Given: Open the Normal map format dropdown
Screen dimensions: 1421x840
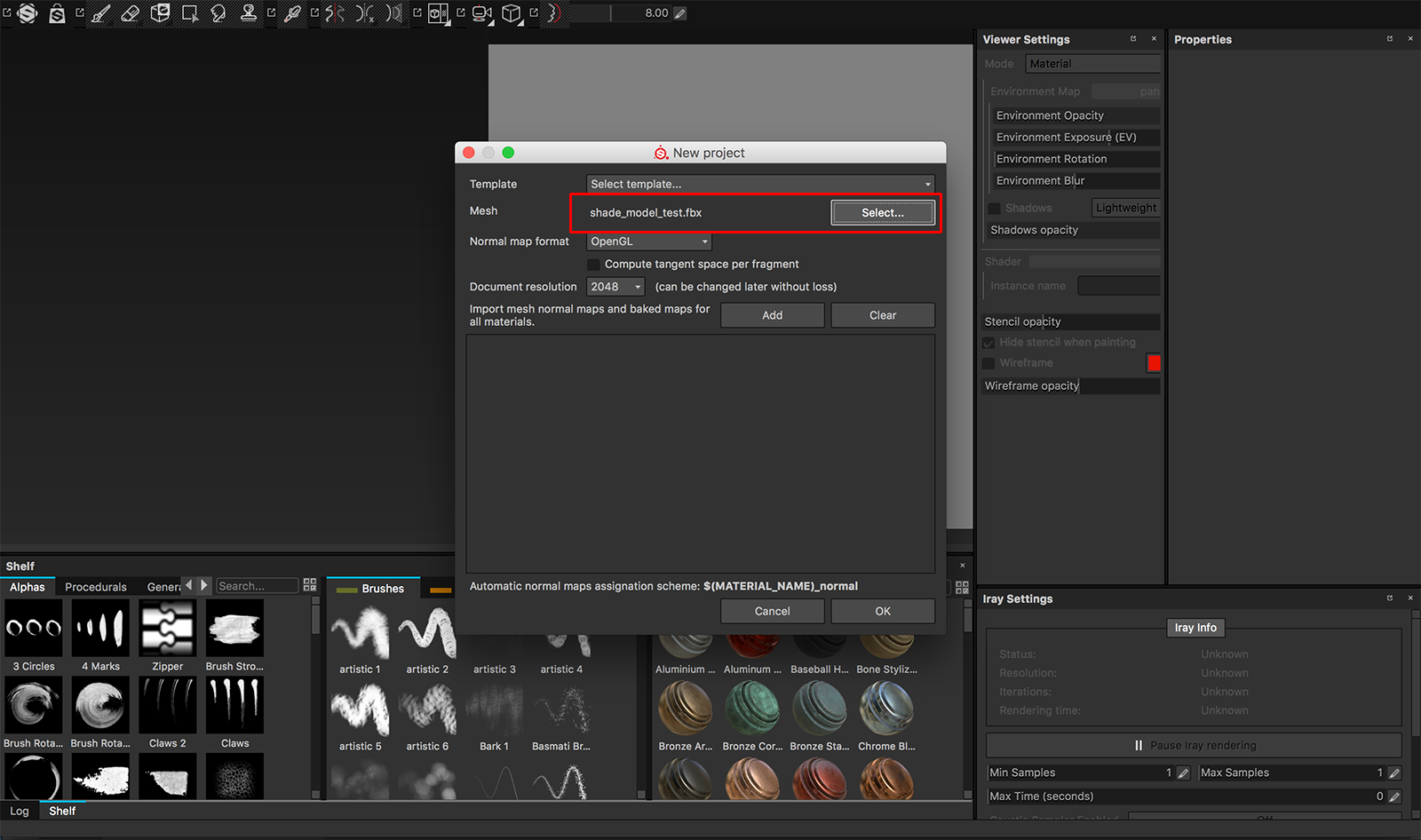Looking at the screenshot, I should (648, 241).
